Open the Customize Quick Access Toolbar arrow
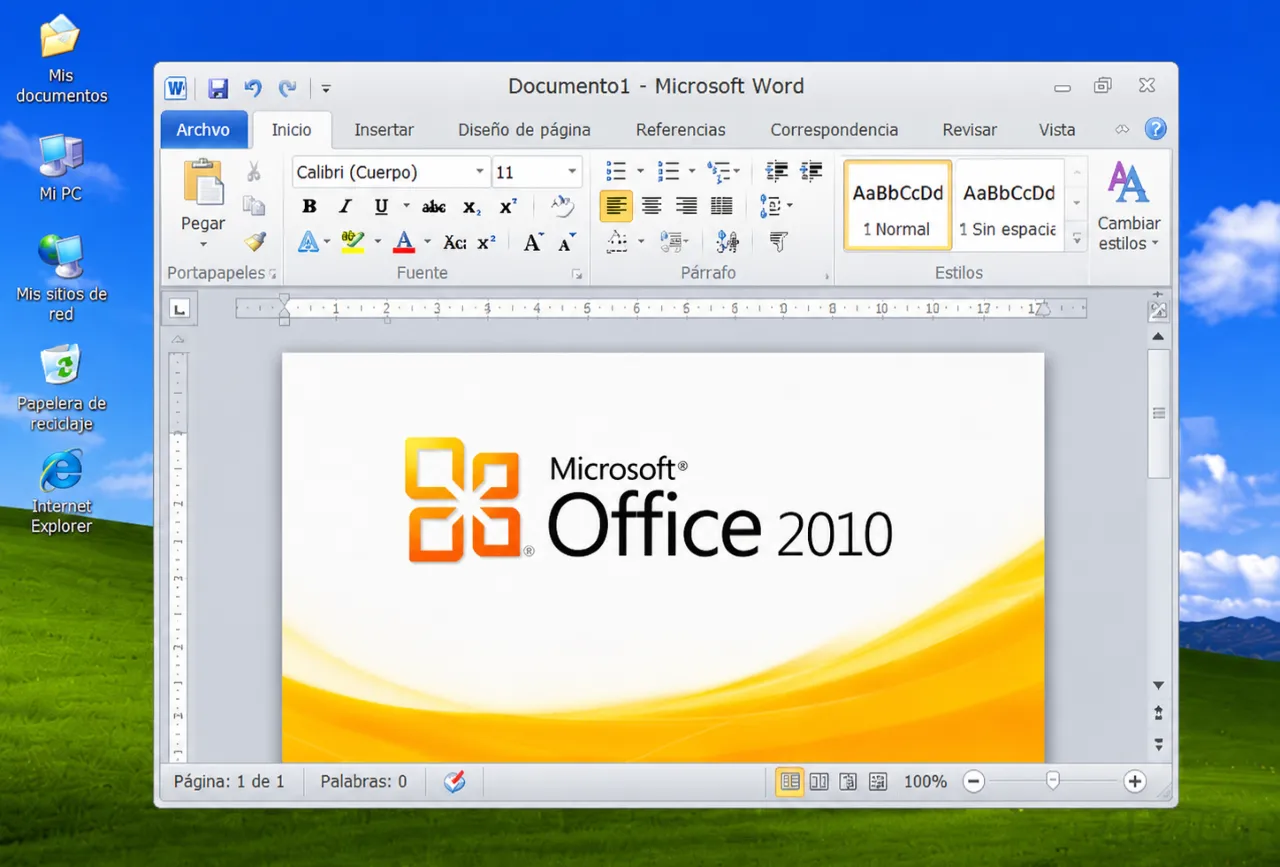The height and width of the screenshot is (867, 1280). 326,88
